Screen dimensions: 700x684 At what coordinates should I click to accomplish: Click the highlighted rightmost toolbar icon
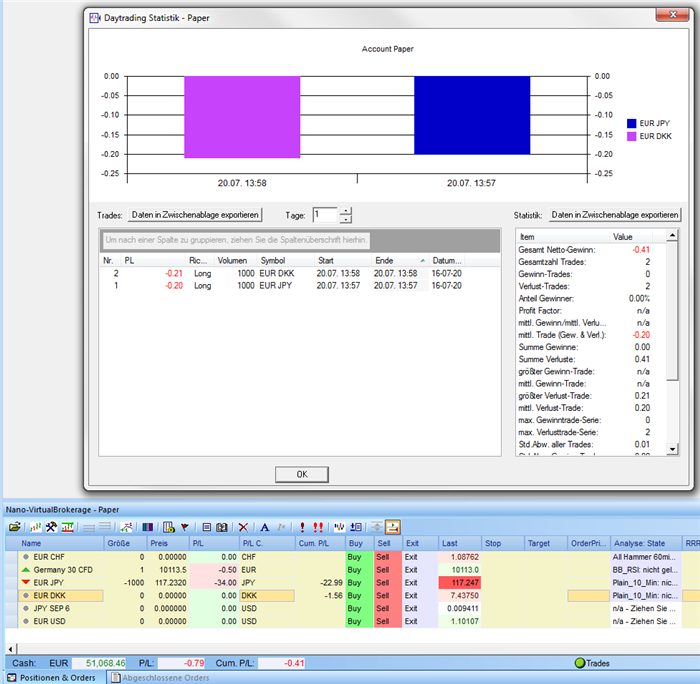pyautogui.click(x=393, y=526)
